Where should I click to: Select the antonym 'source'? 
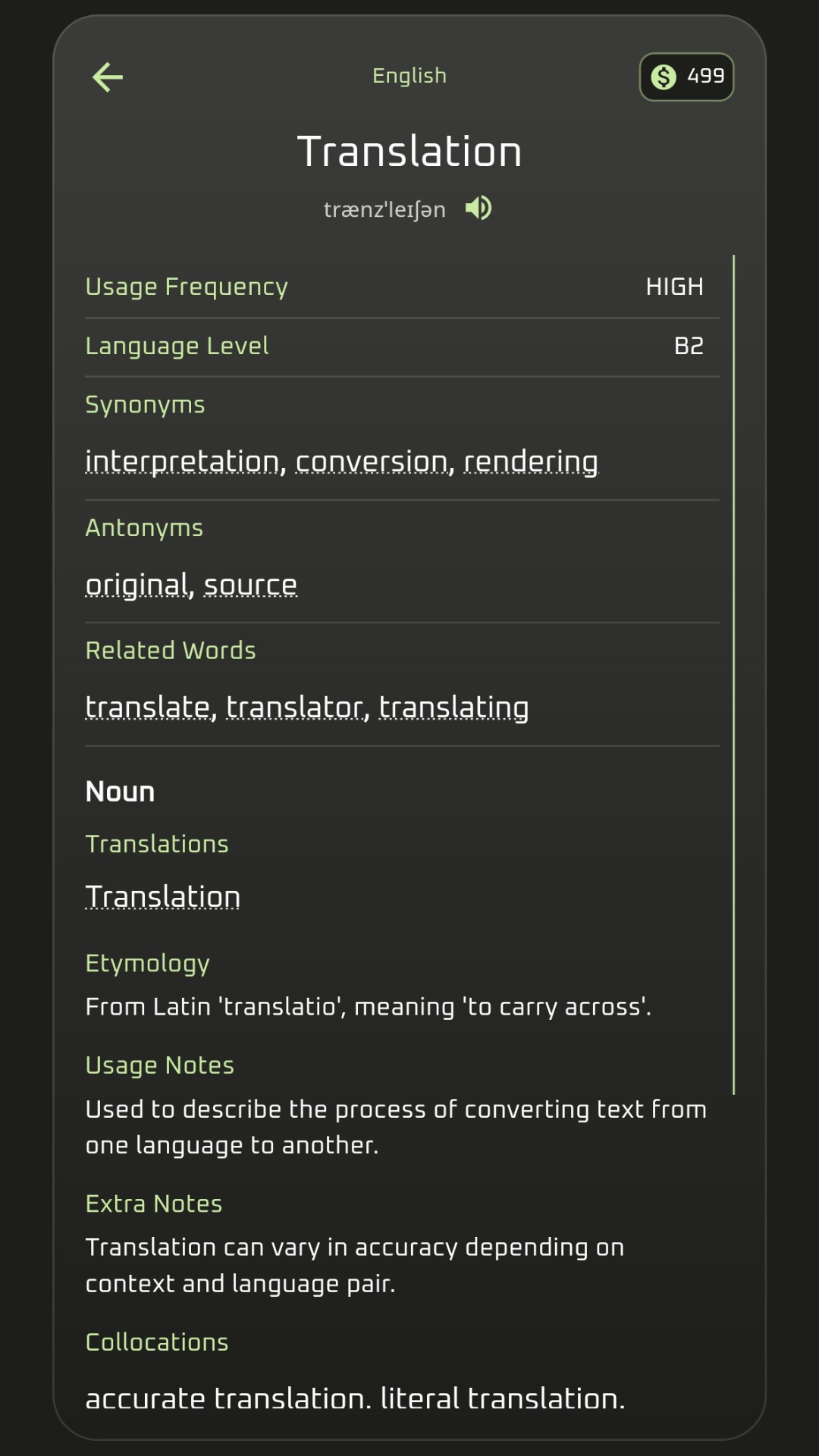tap(250, 584)
